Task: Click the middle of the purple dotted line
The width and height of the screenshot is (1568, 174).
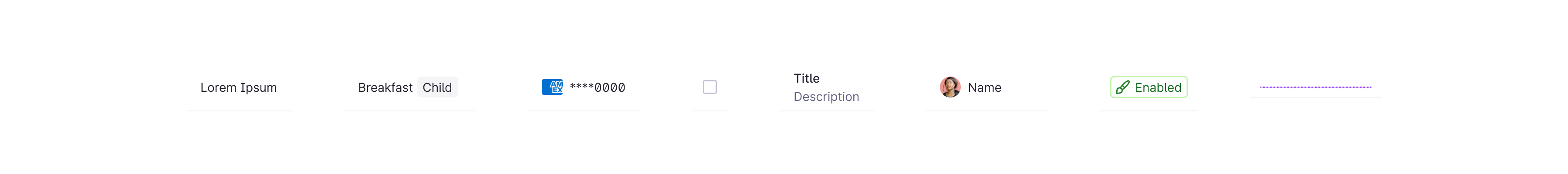Action: pos(1315,87)
